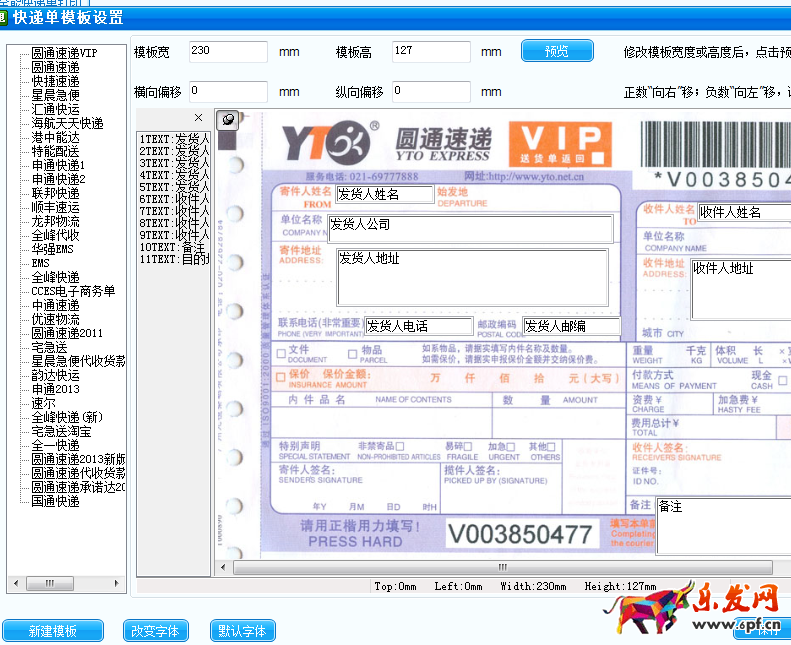Select template 优速物流
Viewport: 791px width, 645px height.
[x=55, y=319]
